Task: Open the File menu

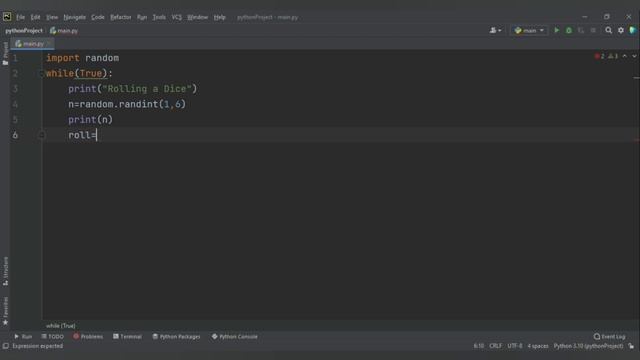Action: coord(20,17)
